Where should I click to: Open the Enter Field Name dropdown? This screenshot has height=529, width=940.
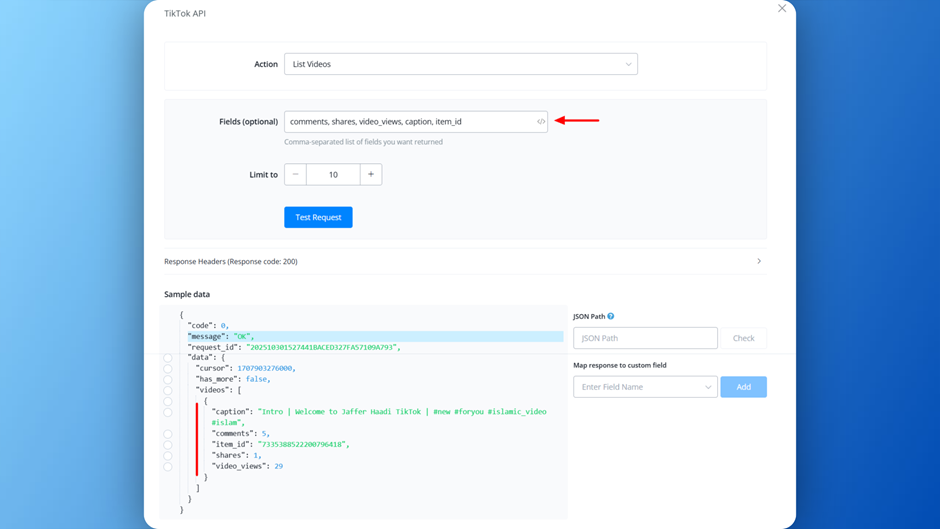pos(645,387)
